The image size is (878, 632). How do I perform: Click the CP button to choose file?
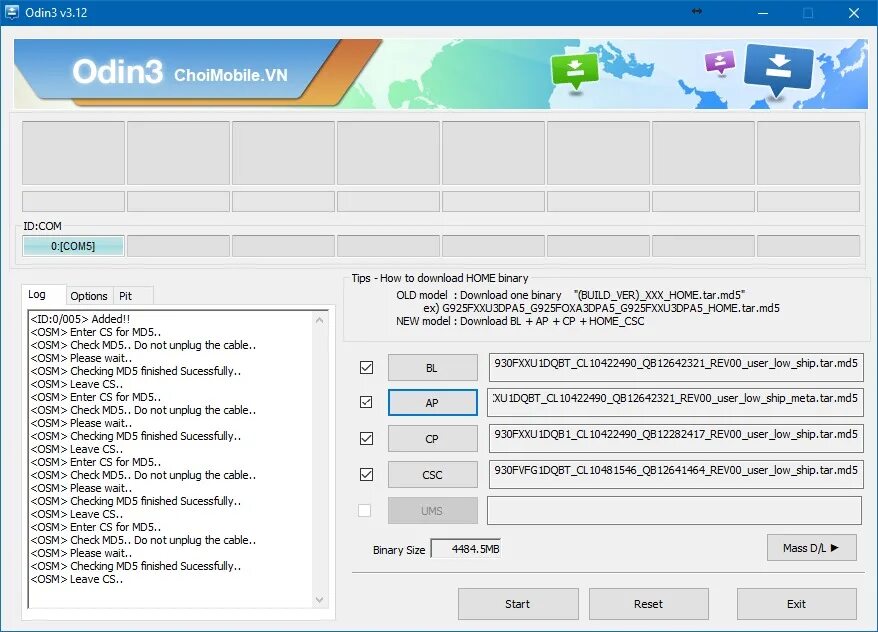pos(432,439)
